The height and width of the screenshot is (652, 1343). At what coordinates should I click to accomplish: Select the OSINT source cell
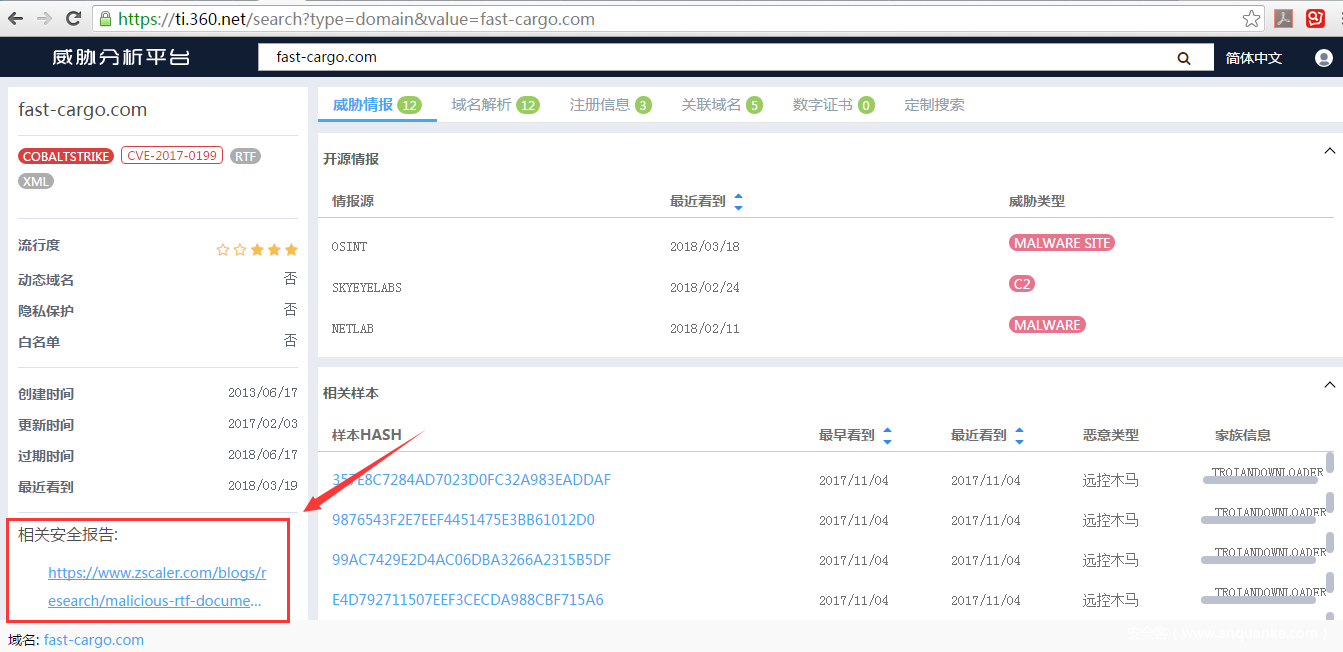[349, 247]
